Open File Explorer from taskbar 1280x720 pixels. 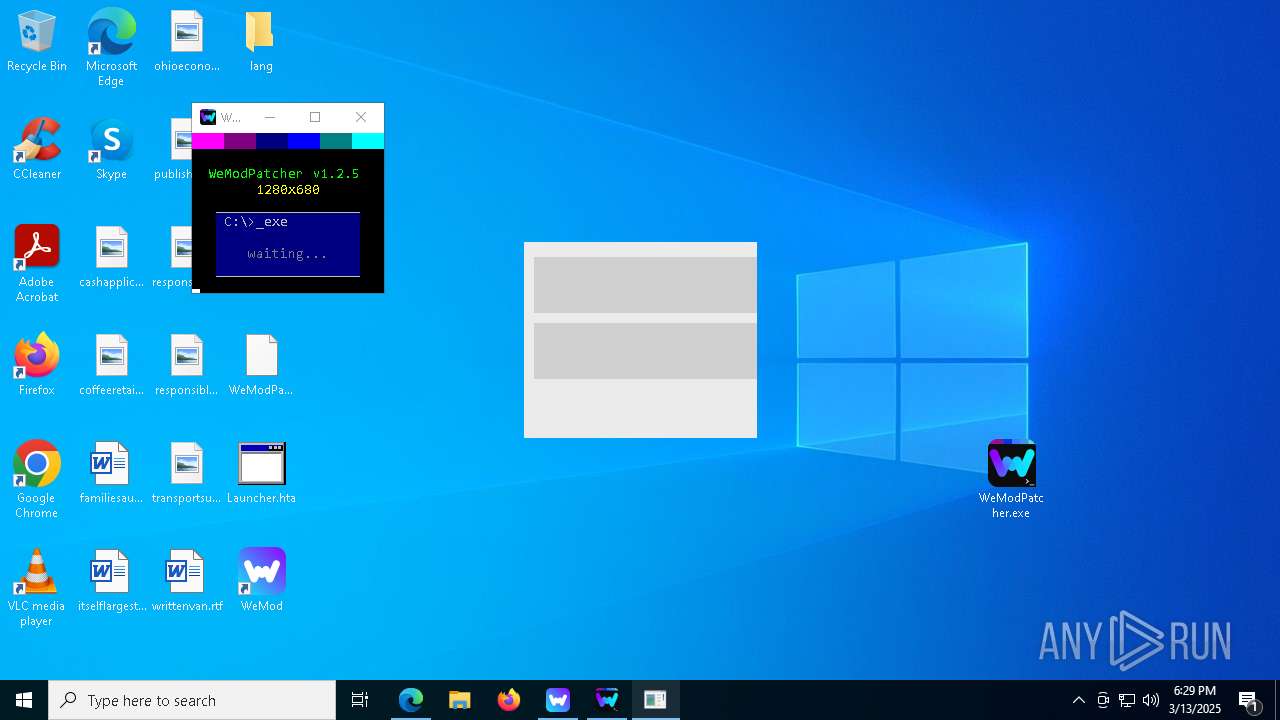[x=460, y=700]
